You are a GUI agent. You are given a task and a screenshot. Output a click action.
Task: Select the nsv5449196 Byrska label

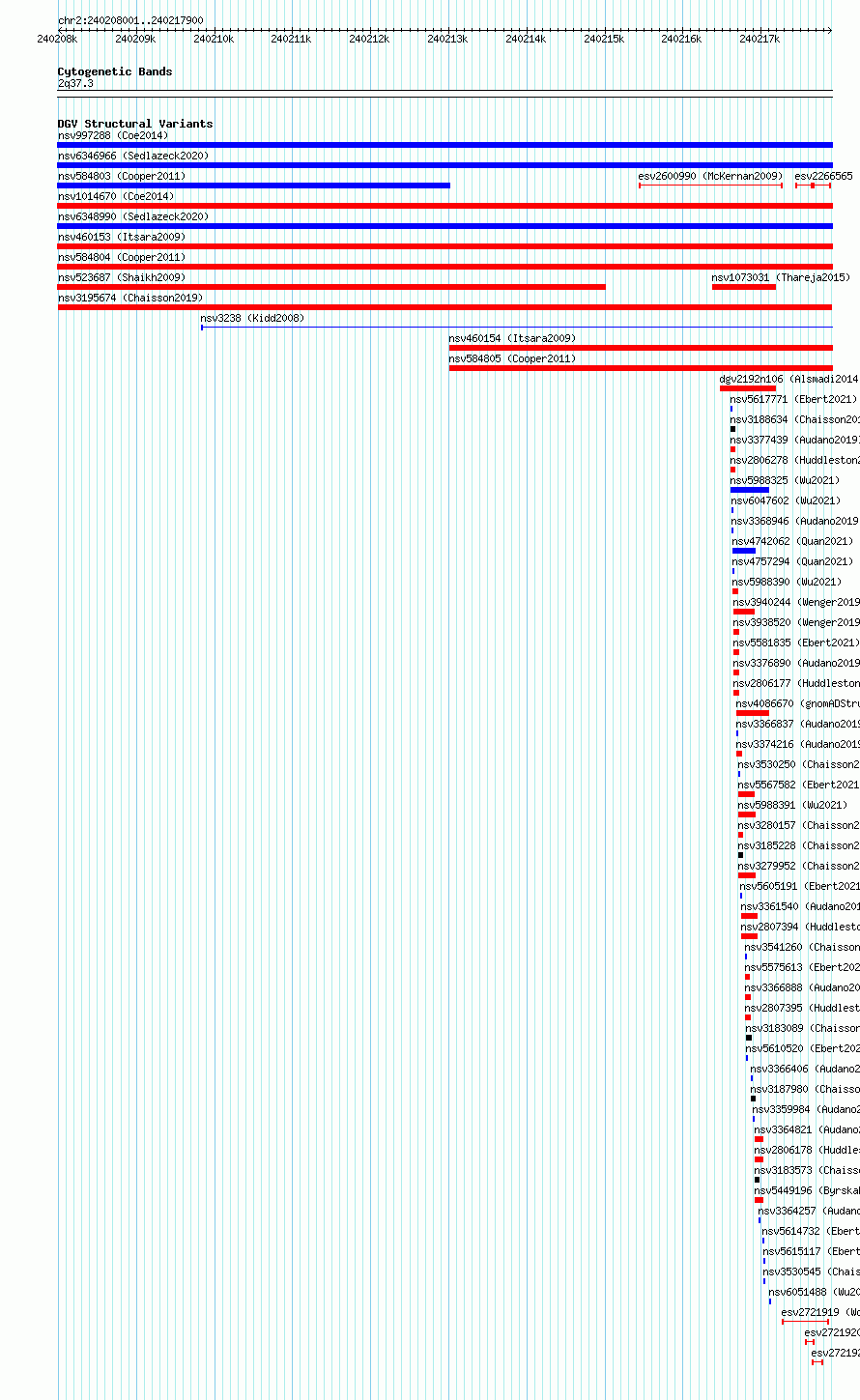(808, 1190)
